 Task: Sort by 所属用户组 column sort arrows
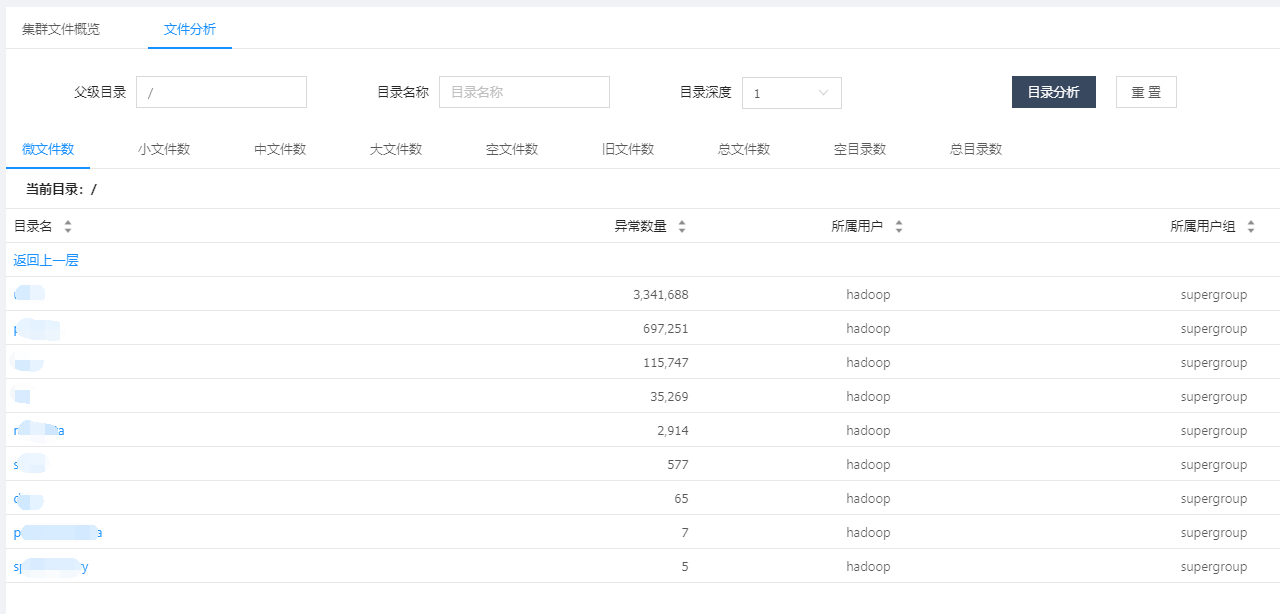coord(1251,226)
